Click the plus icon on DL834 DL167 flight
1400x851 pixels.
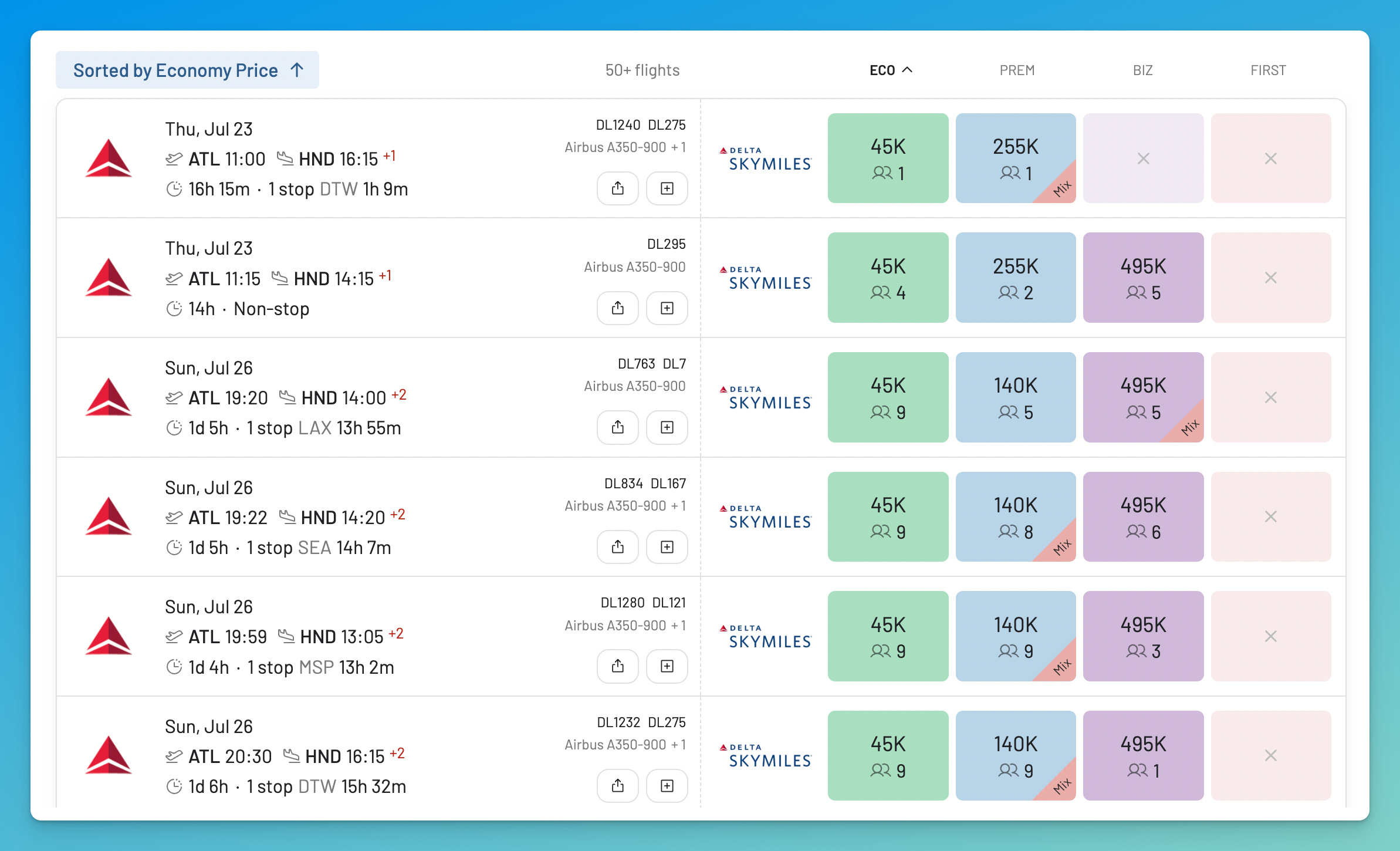click(x=667, y=547)
